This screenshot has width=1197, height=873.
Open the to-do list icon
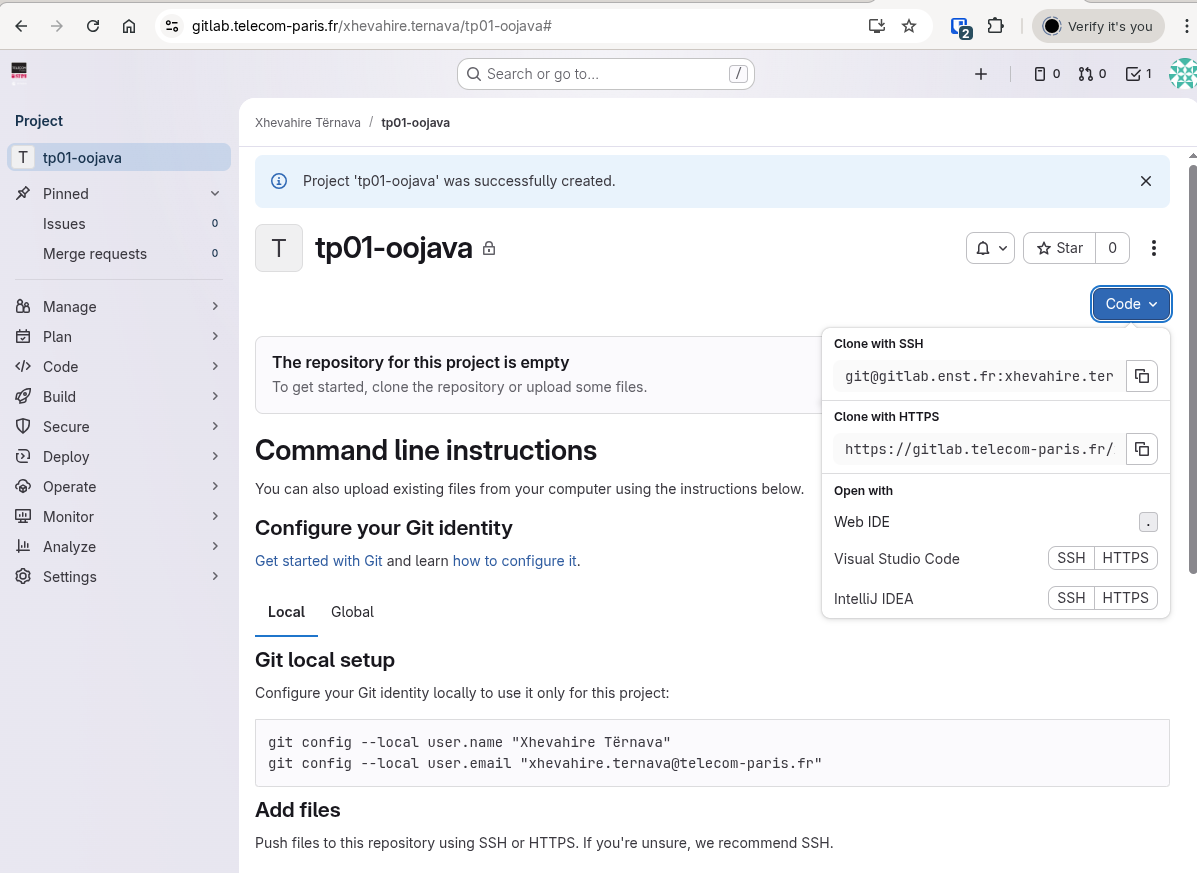click(x=1138, y=74)
